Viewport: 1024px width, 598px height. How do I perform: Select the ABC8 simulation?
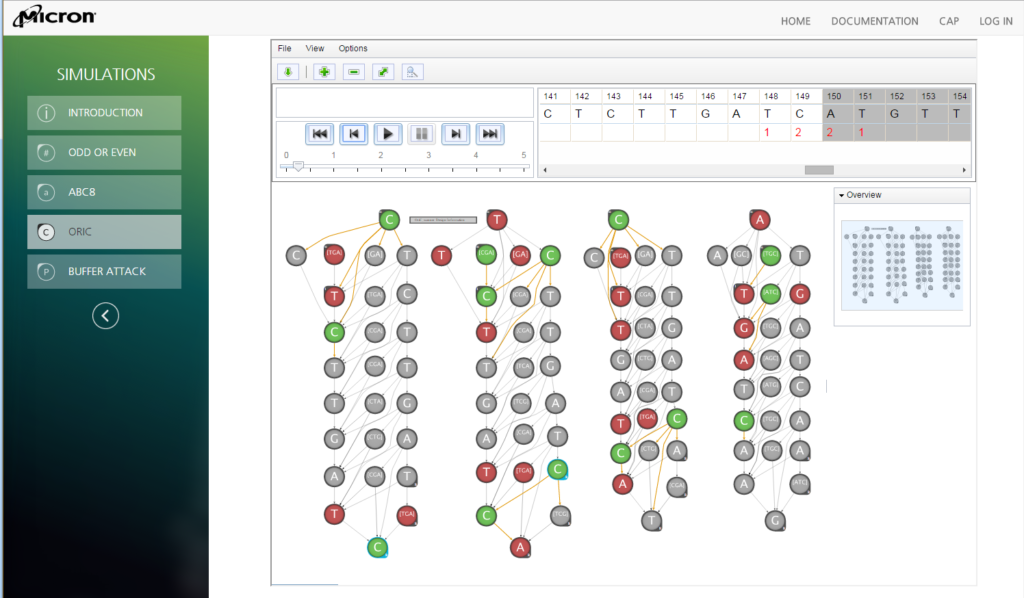pyautogui.click(x=104, y=192)
